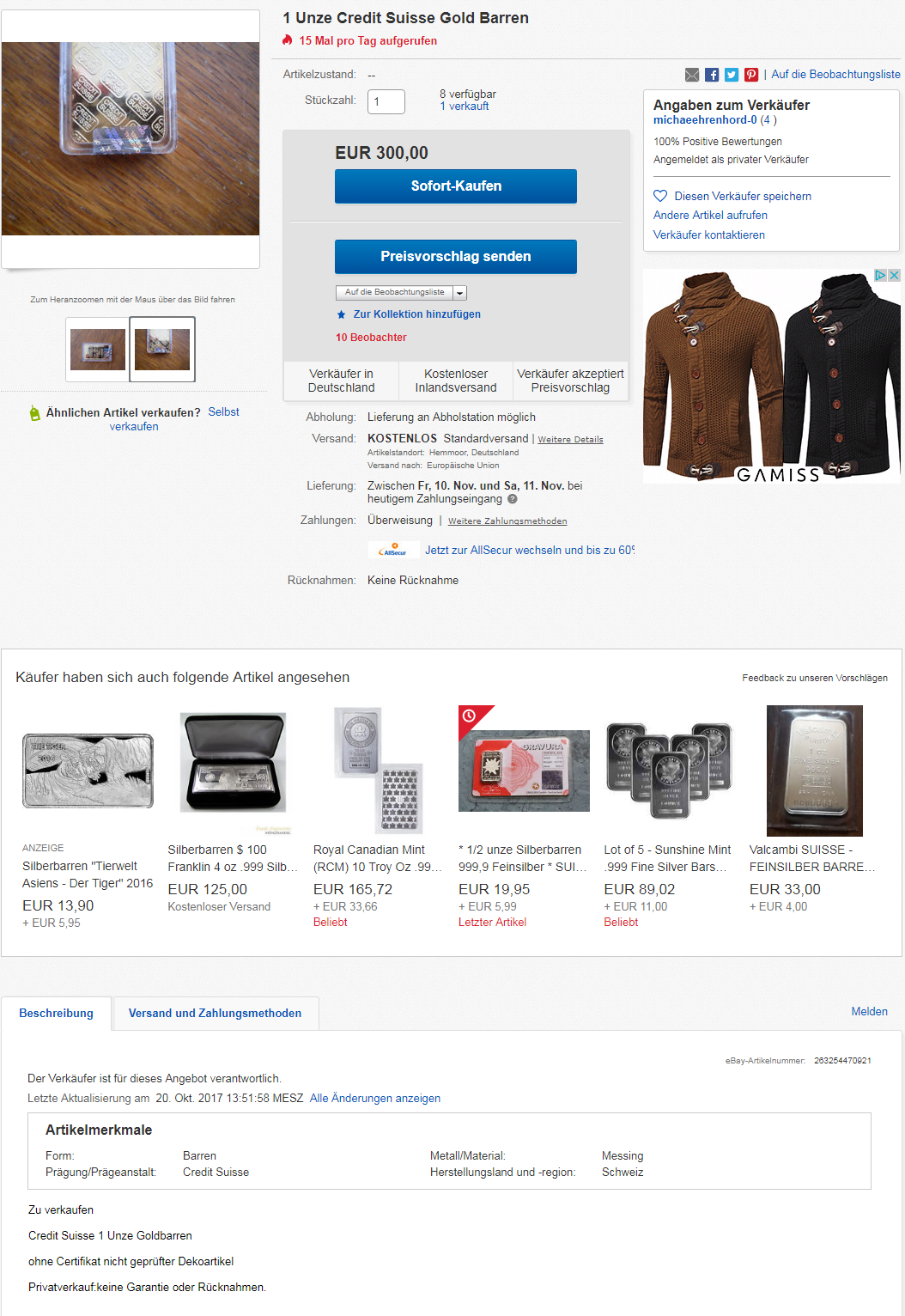Switch to Versand und Zahlungsmethoden tab
Screen dimensions: 905x1316
pos(216,1014)
